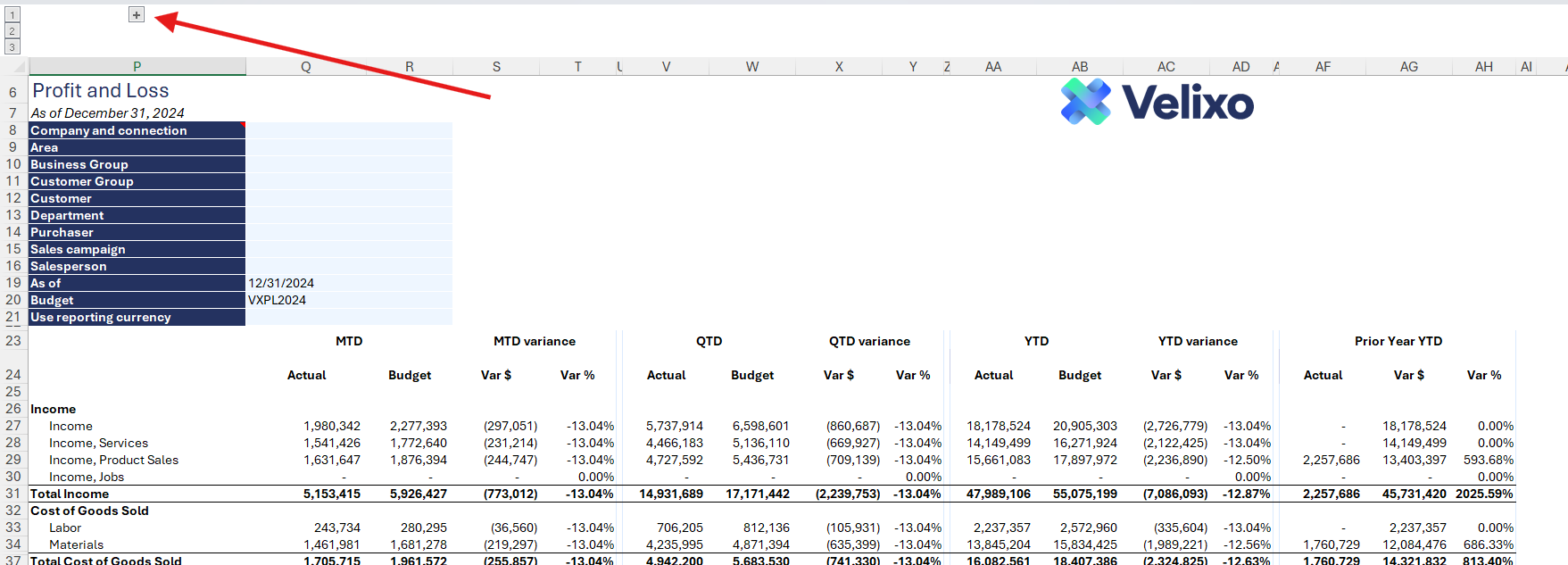Viewport: 1568px width, 565px height.
Task: Select row 6 header
Action: tap(13, 92)
